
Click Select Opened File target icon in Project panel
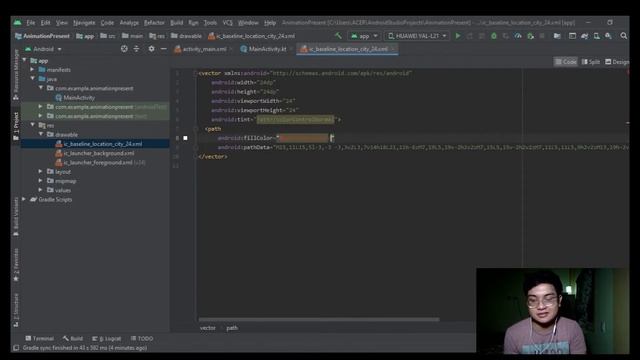coord(124,49)
